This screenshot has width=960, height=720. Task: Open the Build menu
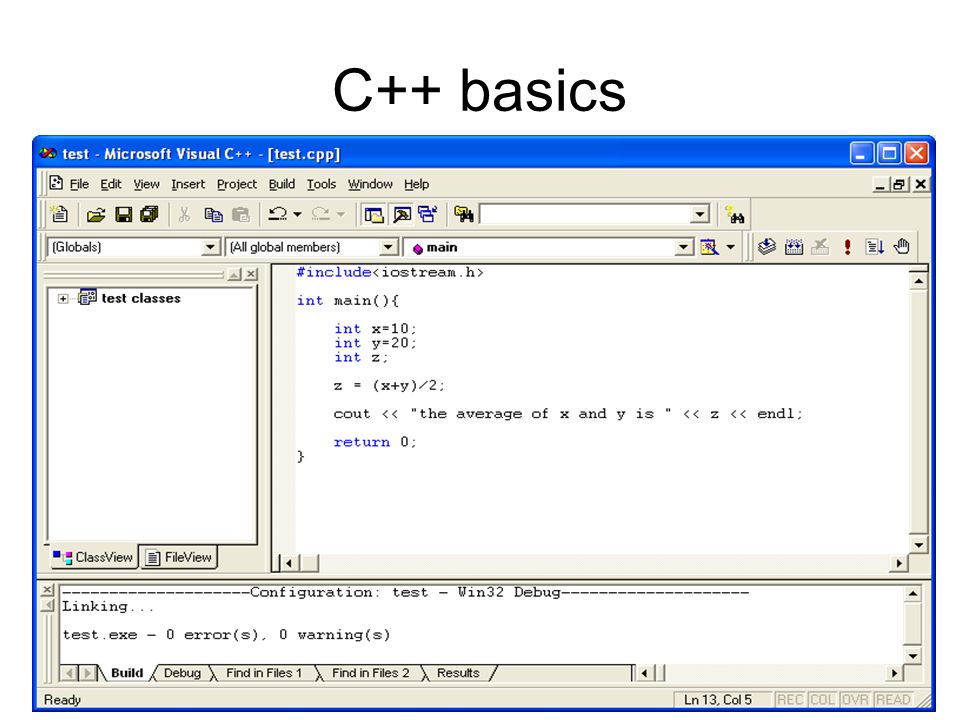(282, 184)
